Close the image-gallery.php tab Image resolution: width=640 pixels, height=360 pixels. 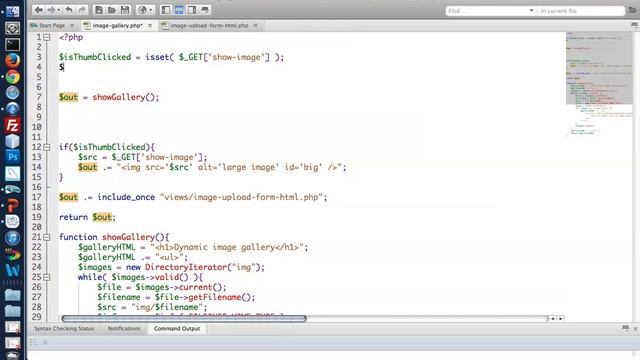(150, 26)
